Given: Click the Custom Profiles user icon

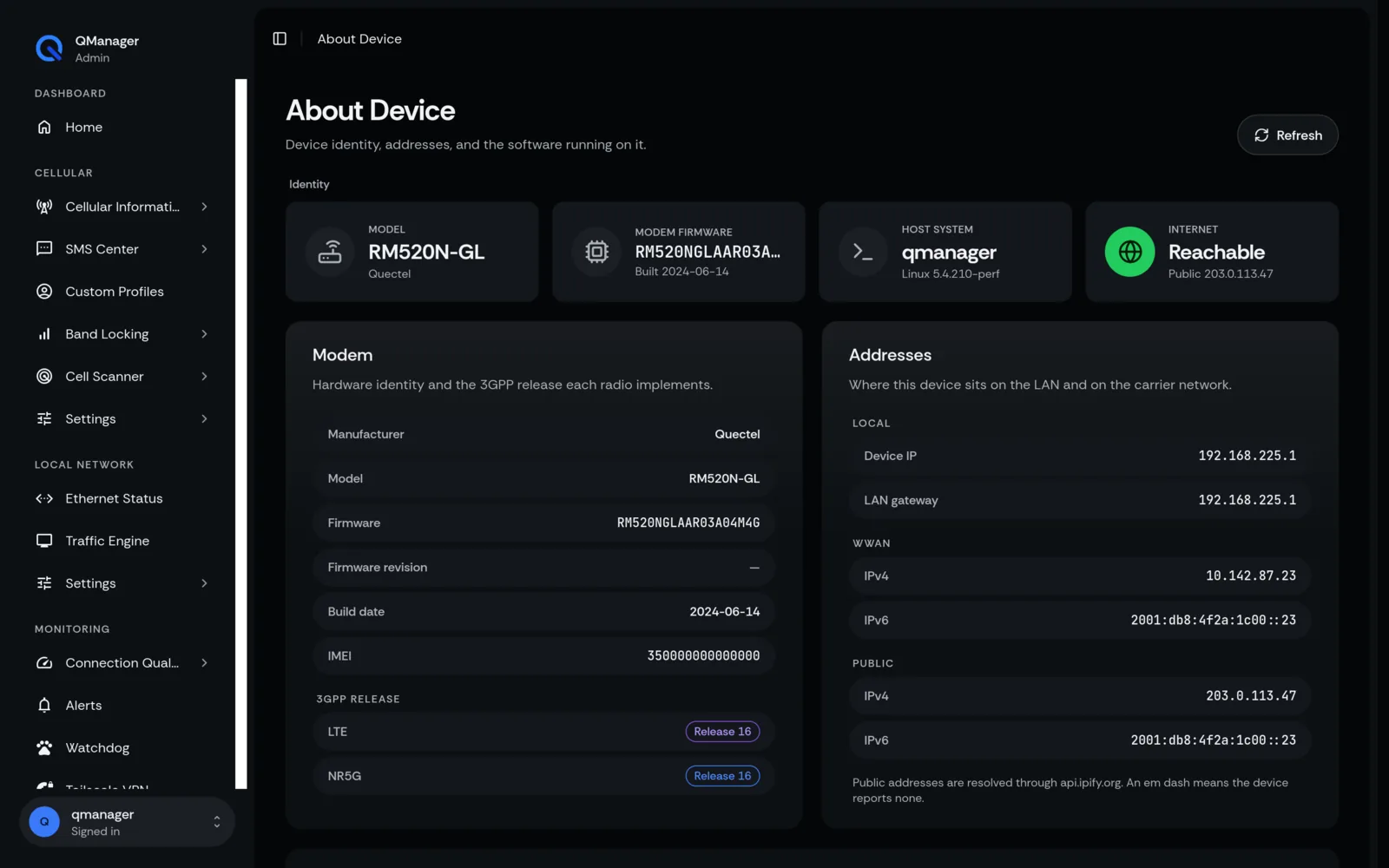Looking at the screenshot, I should click(x=44, y=292).
